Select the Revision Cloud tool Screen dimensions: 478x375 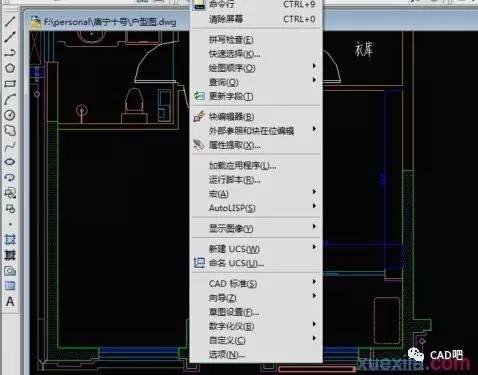[x=10, y=130]
